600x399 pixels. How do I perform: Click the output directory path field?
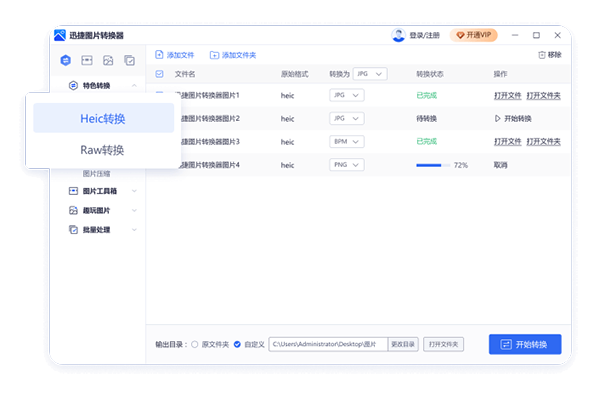pos(328,344)
